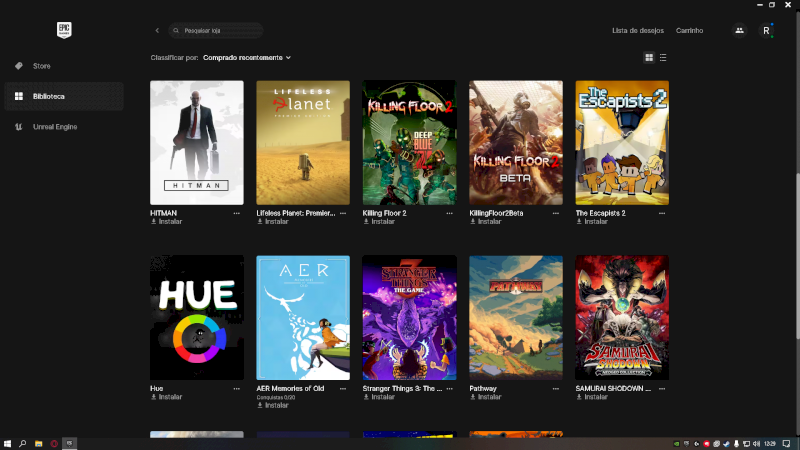Click The Escapists 2 title text
Viewport: 800px width, 450px height.
tap(601, 213)
